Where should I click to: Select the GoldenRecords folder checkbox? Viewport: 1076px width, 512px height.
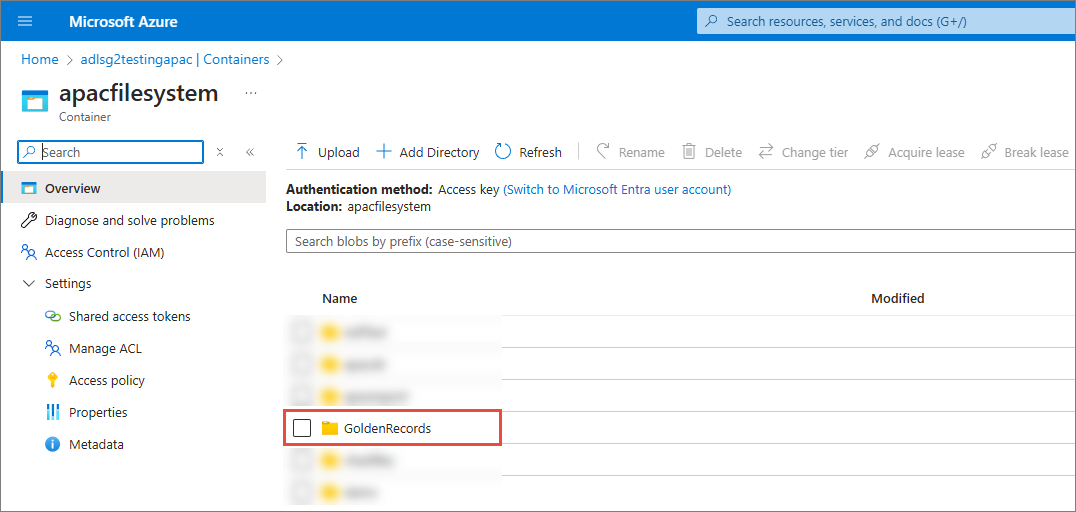pyautogui.click(x=302, y=428)
